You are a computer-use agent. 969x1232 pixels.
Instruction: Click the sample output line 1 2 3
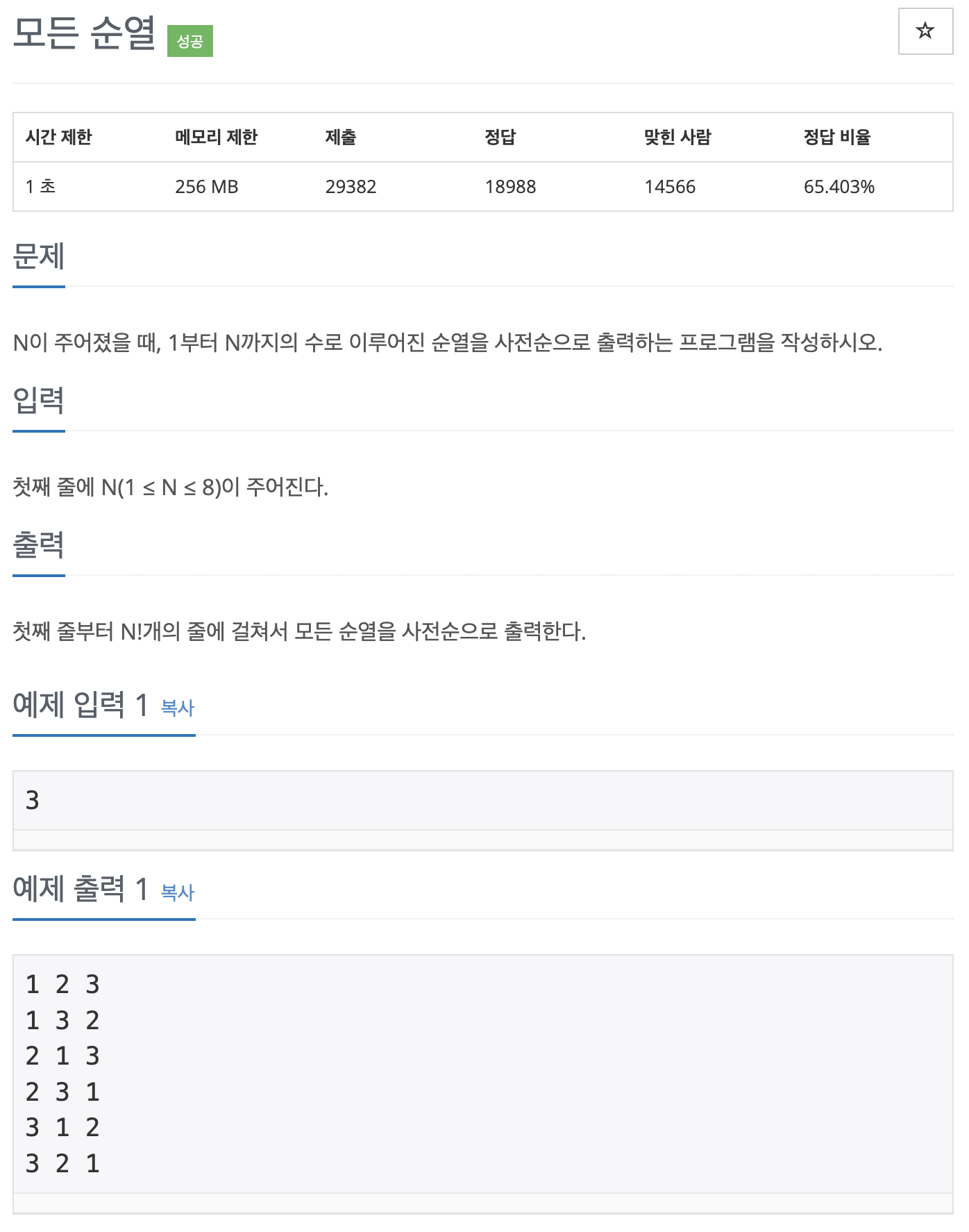point(62,985)
